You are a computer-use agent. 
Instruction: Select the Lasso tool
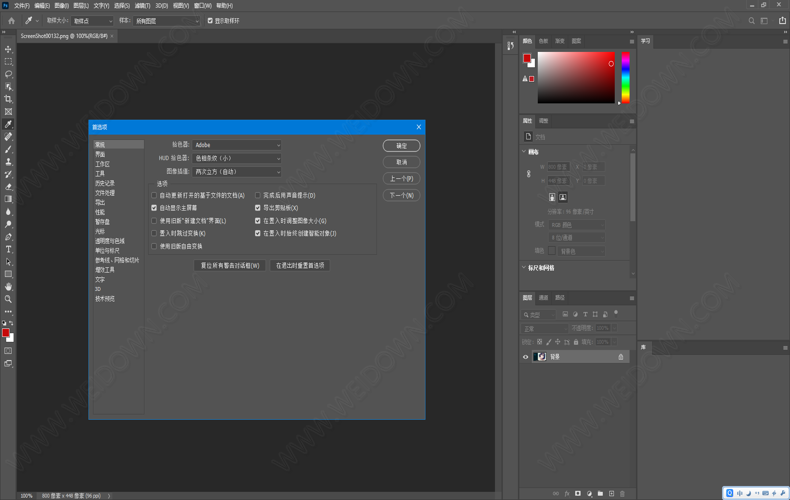coord(8,74)
